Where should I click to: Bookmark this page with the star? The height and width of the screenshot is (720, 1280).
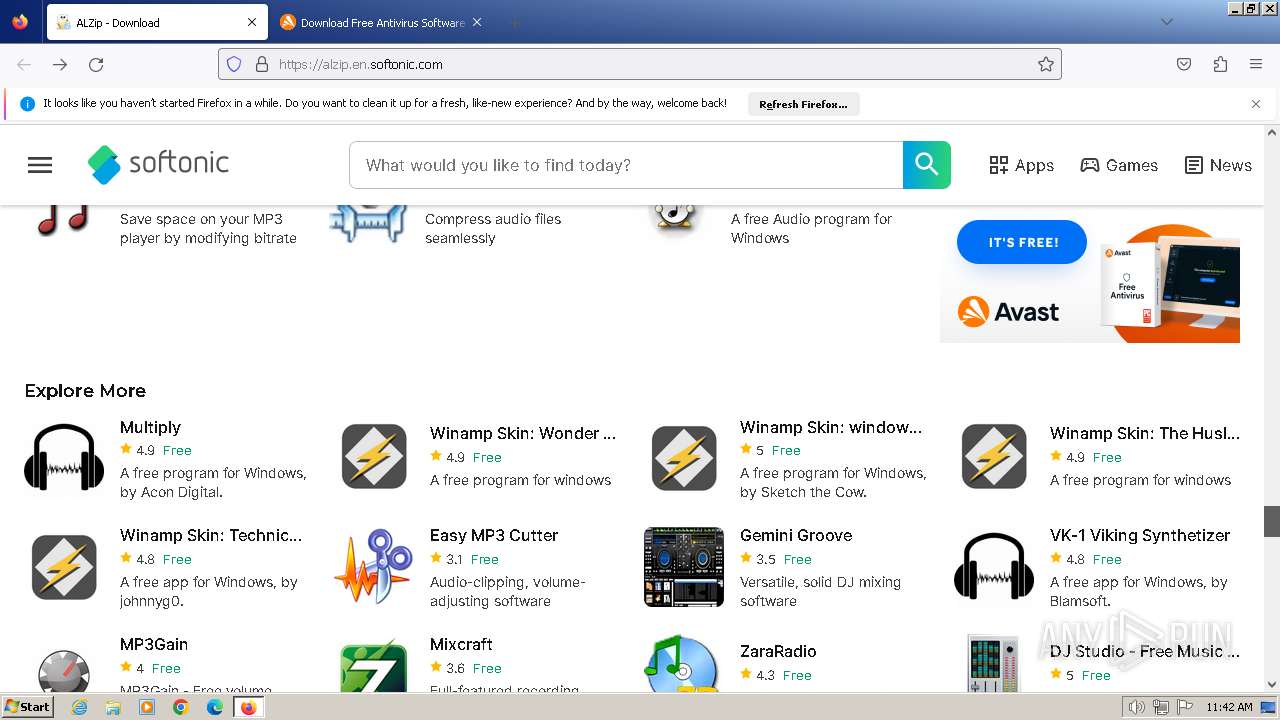(x=1046, y=64)
